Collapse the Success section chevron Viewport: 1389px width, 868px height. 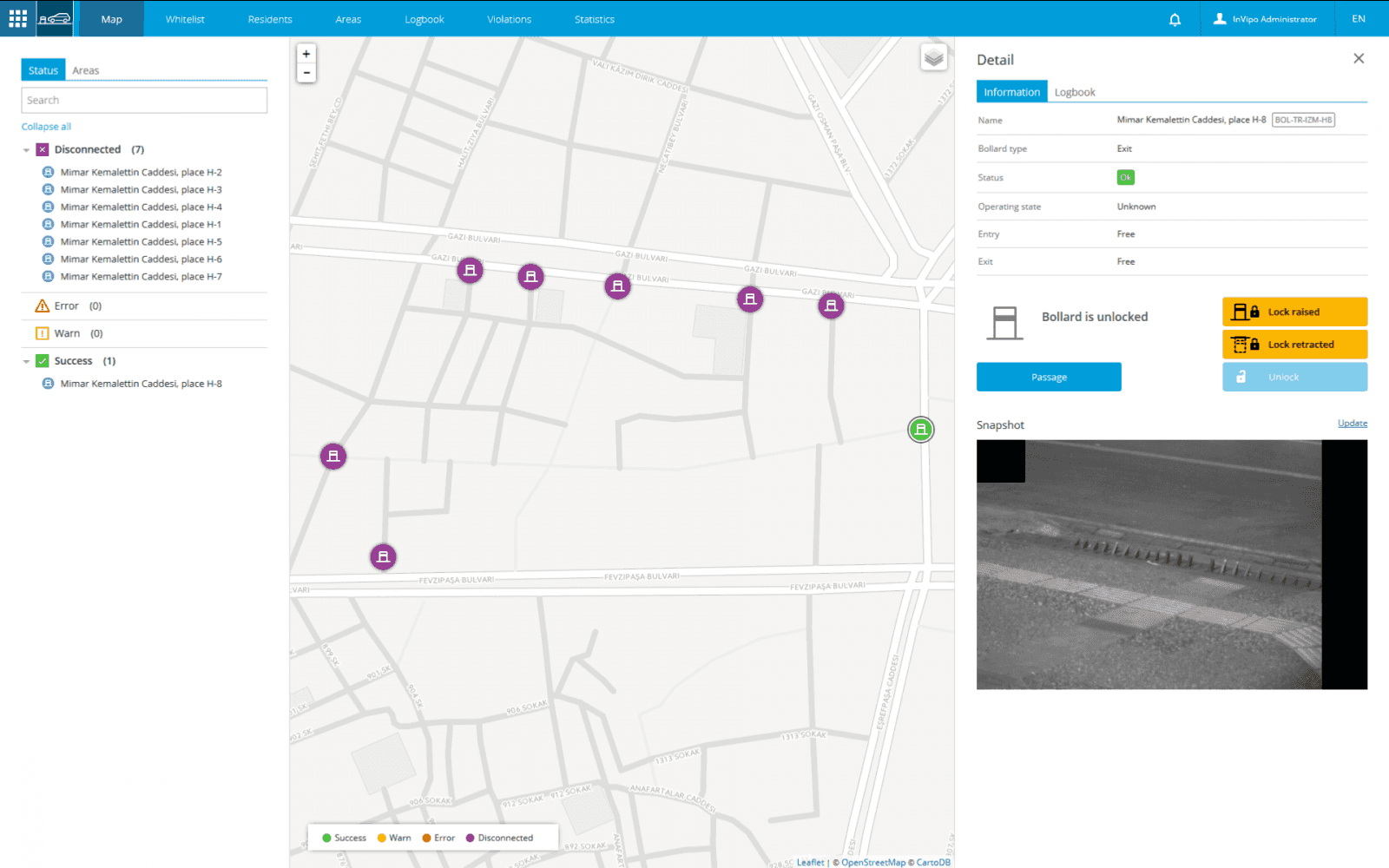tap(26, 360)
